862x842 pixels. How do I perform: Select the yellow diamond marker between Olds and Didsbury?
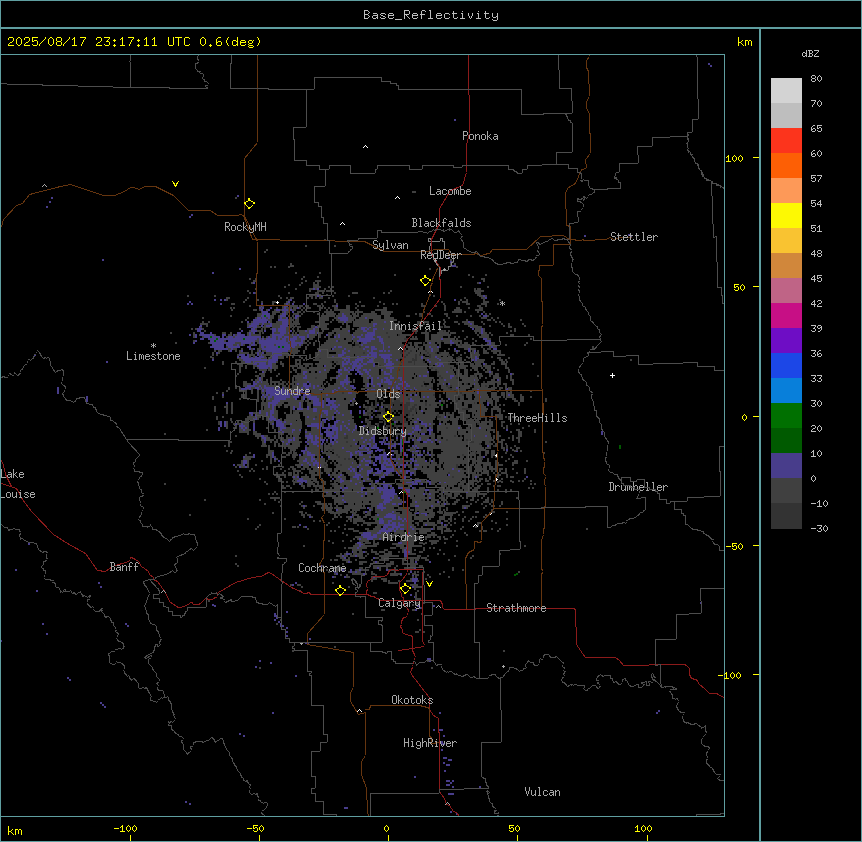(388, 417)
